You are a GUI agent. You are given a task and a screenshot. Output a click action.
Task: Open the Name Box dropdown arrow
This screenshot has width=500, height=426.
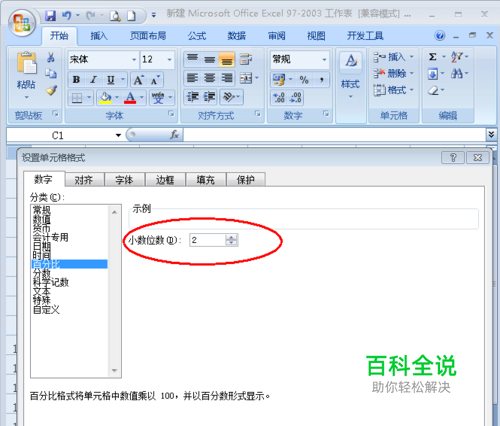pyautogui.click(x=118, y=135)
